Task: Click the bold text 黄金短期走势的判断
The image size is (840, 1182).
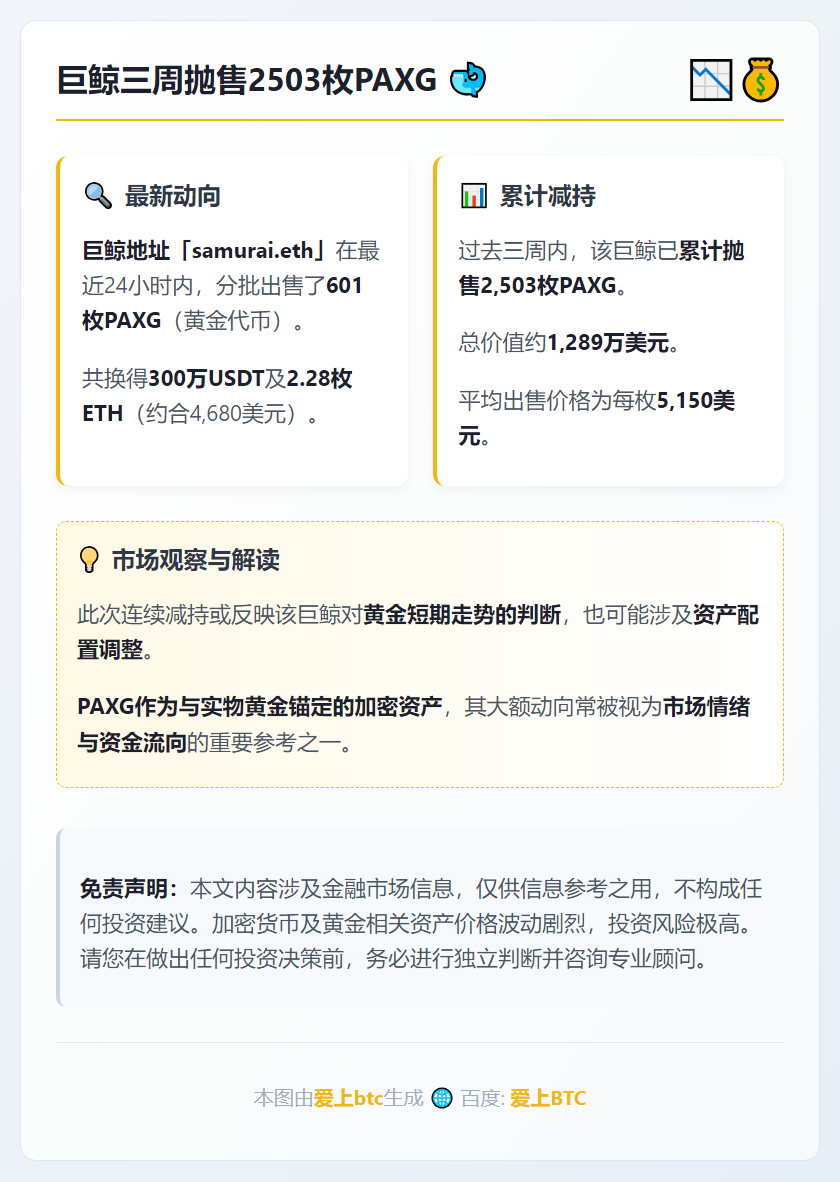Action: click(462, 615)
